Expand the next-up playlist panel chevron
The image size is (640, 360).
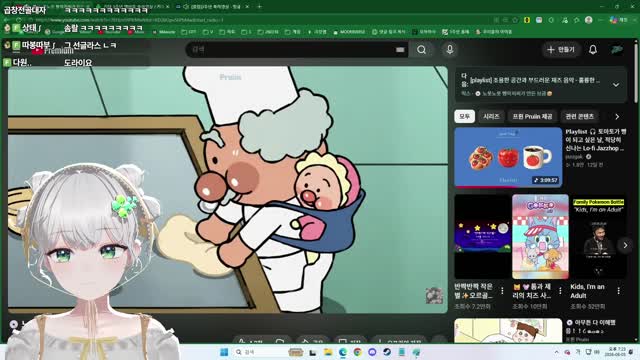[616, 84]
